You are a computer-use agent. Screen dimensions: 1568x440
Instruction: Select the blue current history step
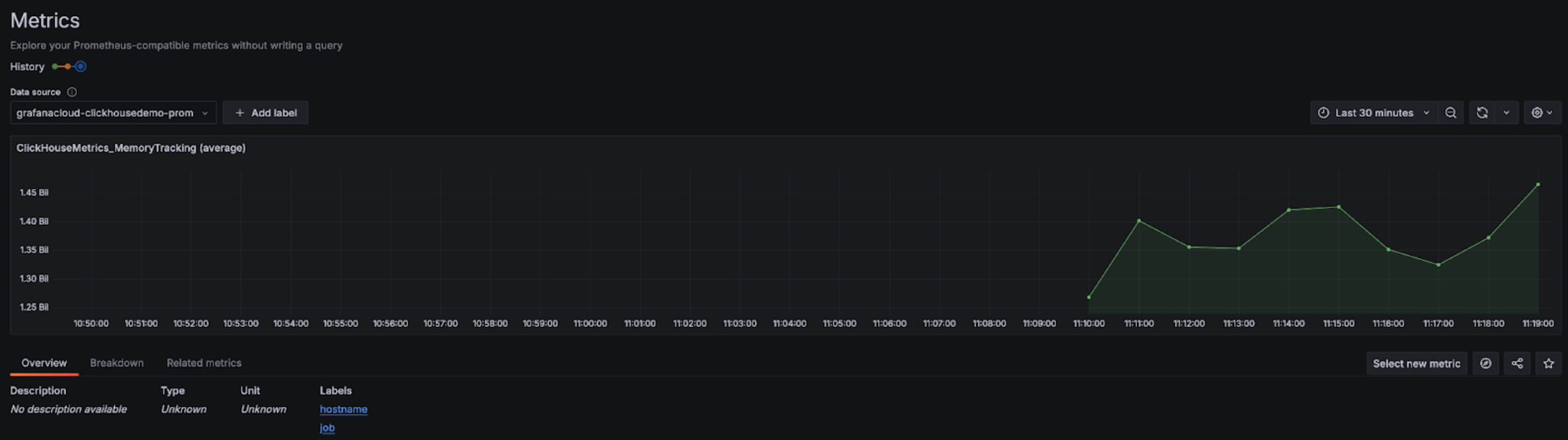(80, 67)
